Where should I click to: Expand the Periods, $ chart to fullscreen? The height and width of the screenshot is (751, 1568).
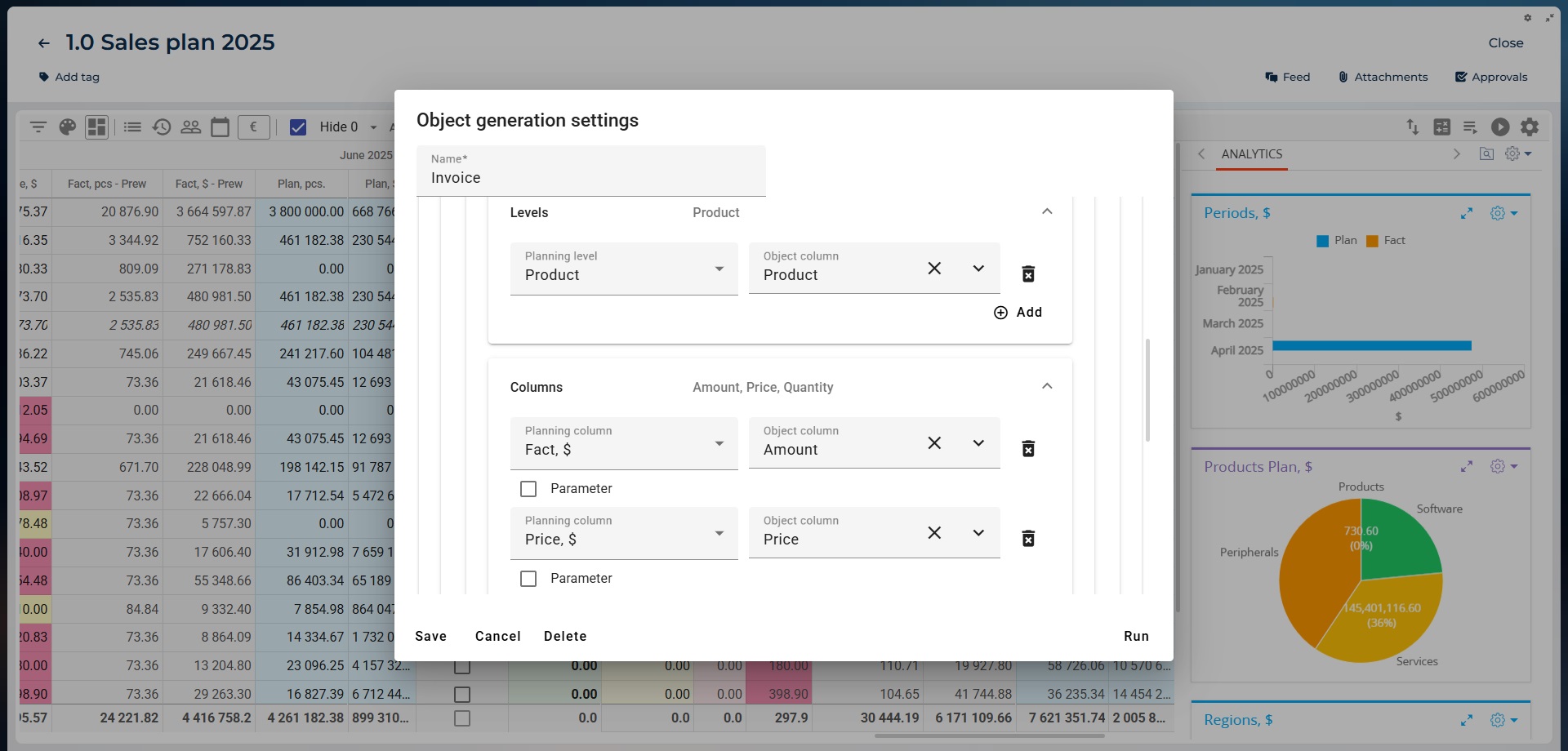tap(1467, 213)
